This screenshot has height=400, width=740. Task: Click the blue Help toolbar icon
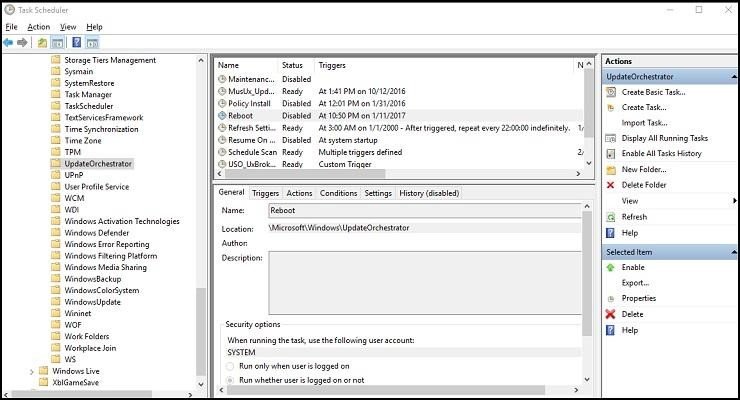click(76, 43)
